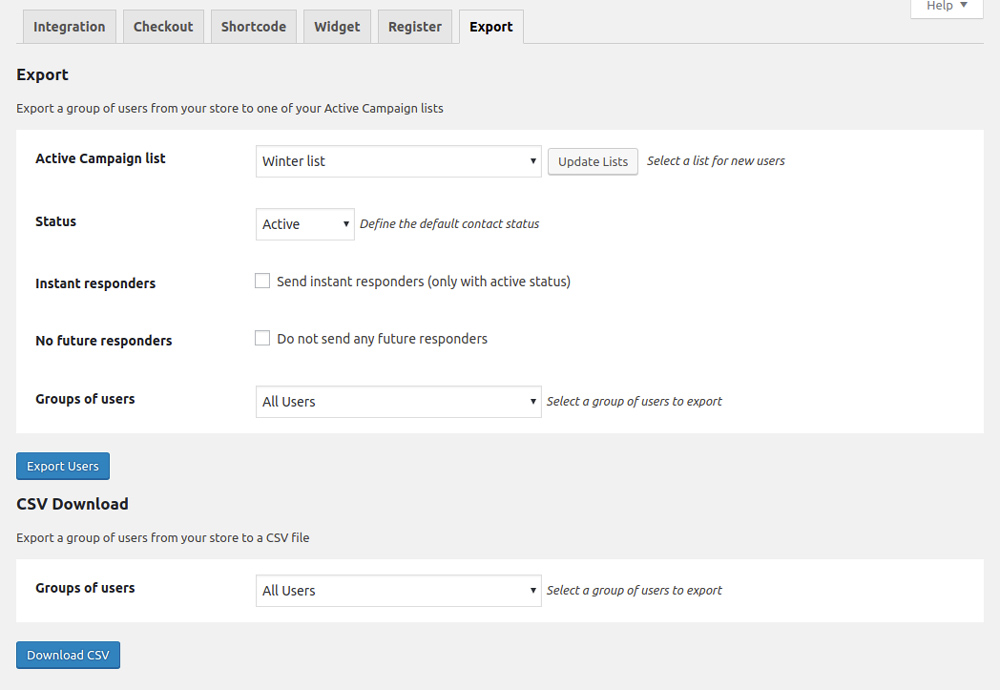
Task: Click the arrow on the Winter list dropdown
Action: pyautogui.click(x=533, y=161)
